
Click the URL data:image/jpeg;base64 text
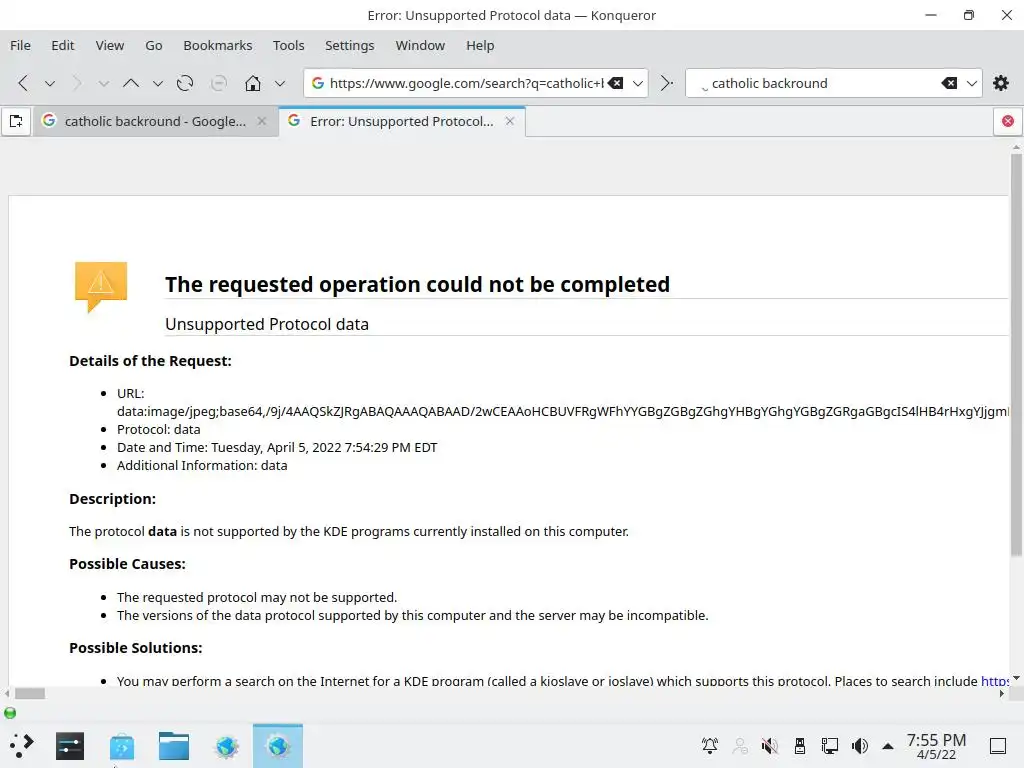[x=563, y=411]
